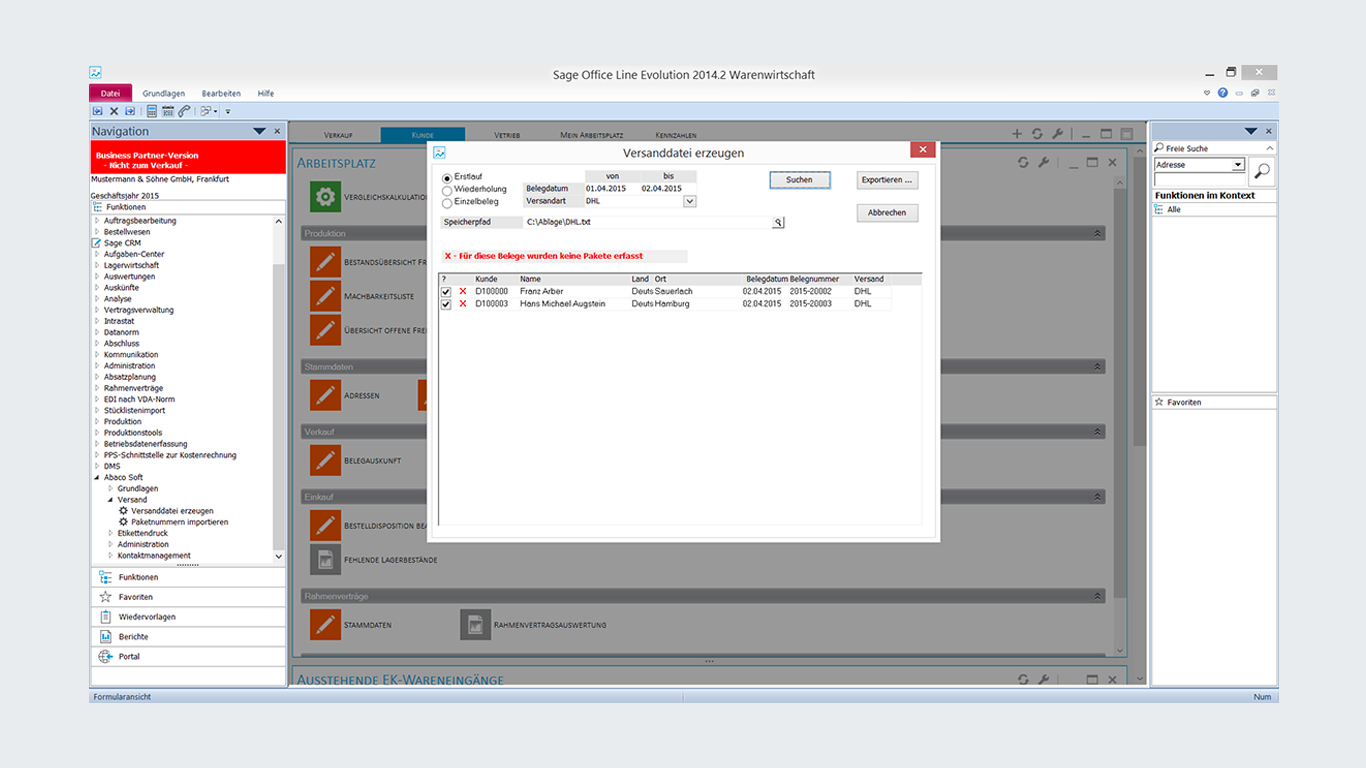This screenshot has width=1366, height=768.
Task: Uncheck the Hans Michael Augstein row checkbox
Action: [x=446, y=304]
